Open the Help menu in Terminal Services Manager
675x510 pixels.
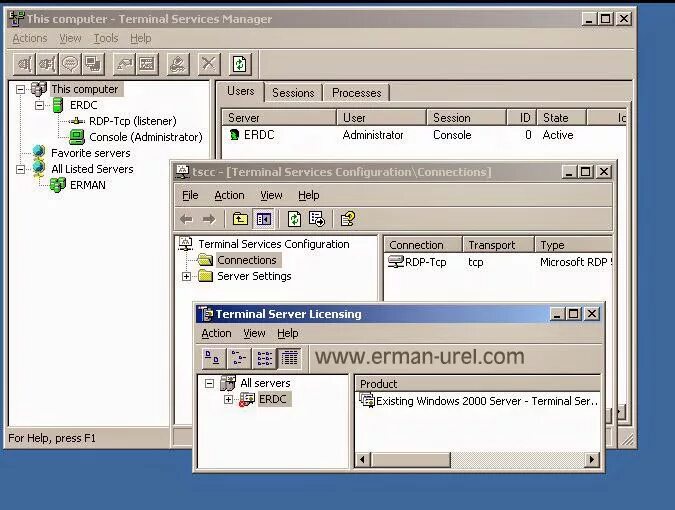coord(141,38)
